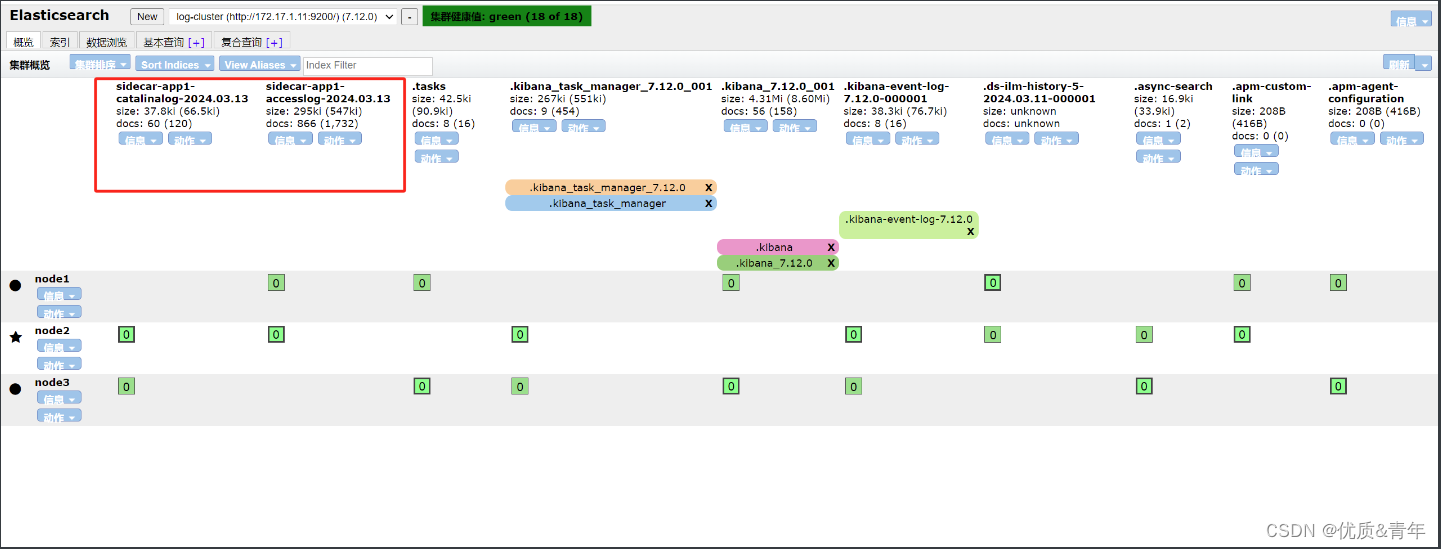1441x549 pixels.
Task: Open 信息 menu for .tasks index
Action: [x=436, y=139]
